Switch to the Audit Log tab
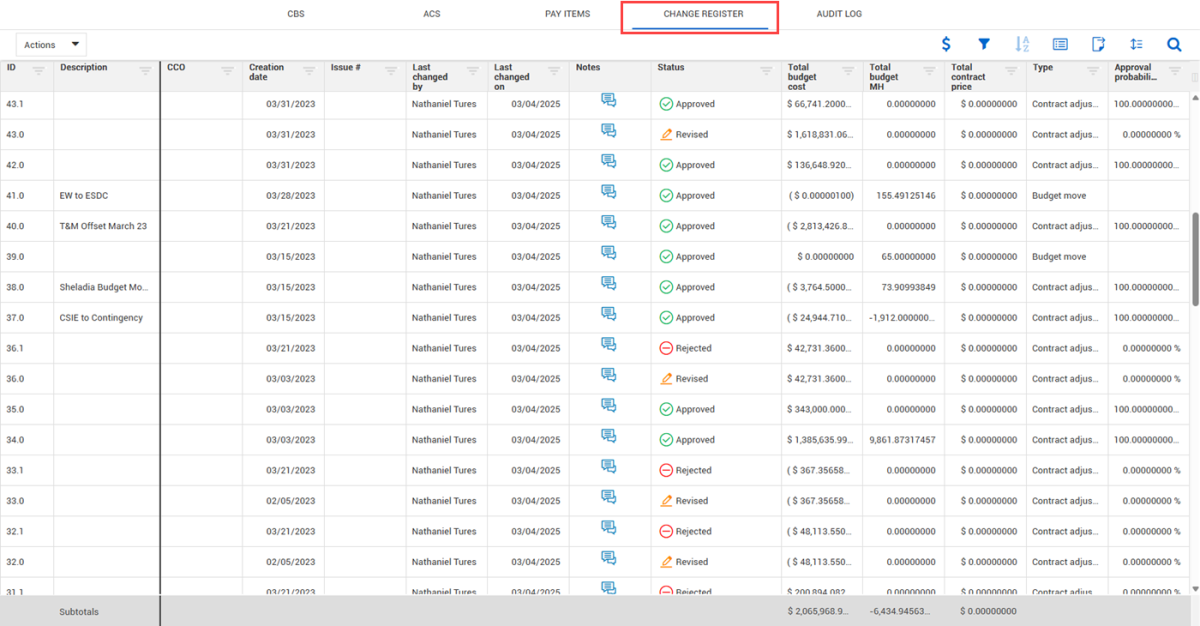Viewport: 1200px width, 626px height. (838, 14)
